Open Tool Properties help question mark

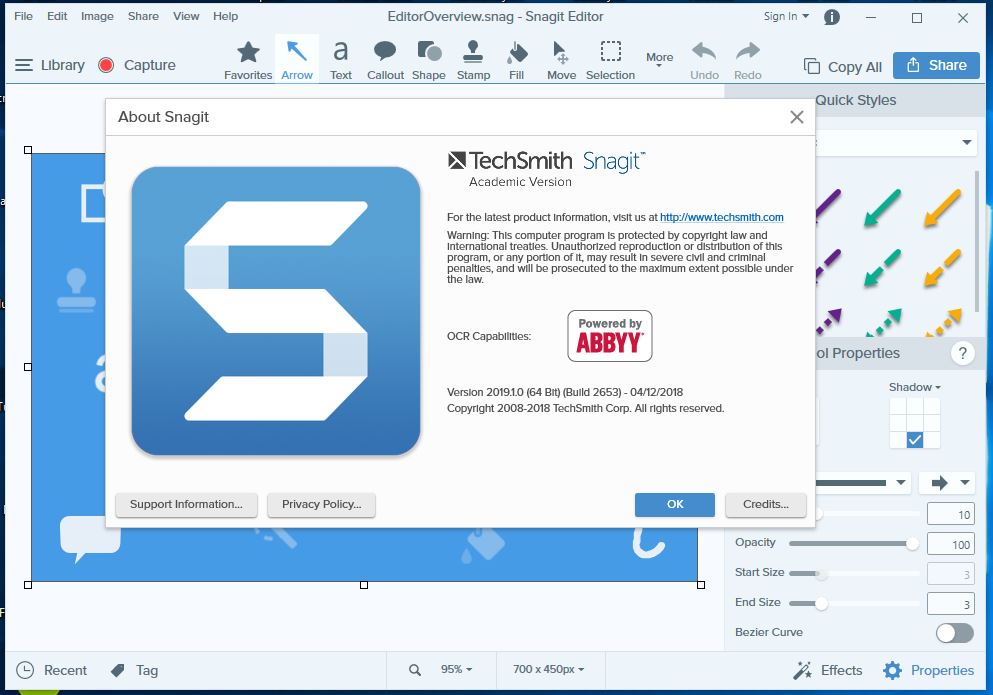[x=963, y=353]
